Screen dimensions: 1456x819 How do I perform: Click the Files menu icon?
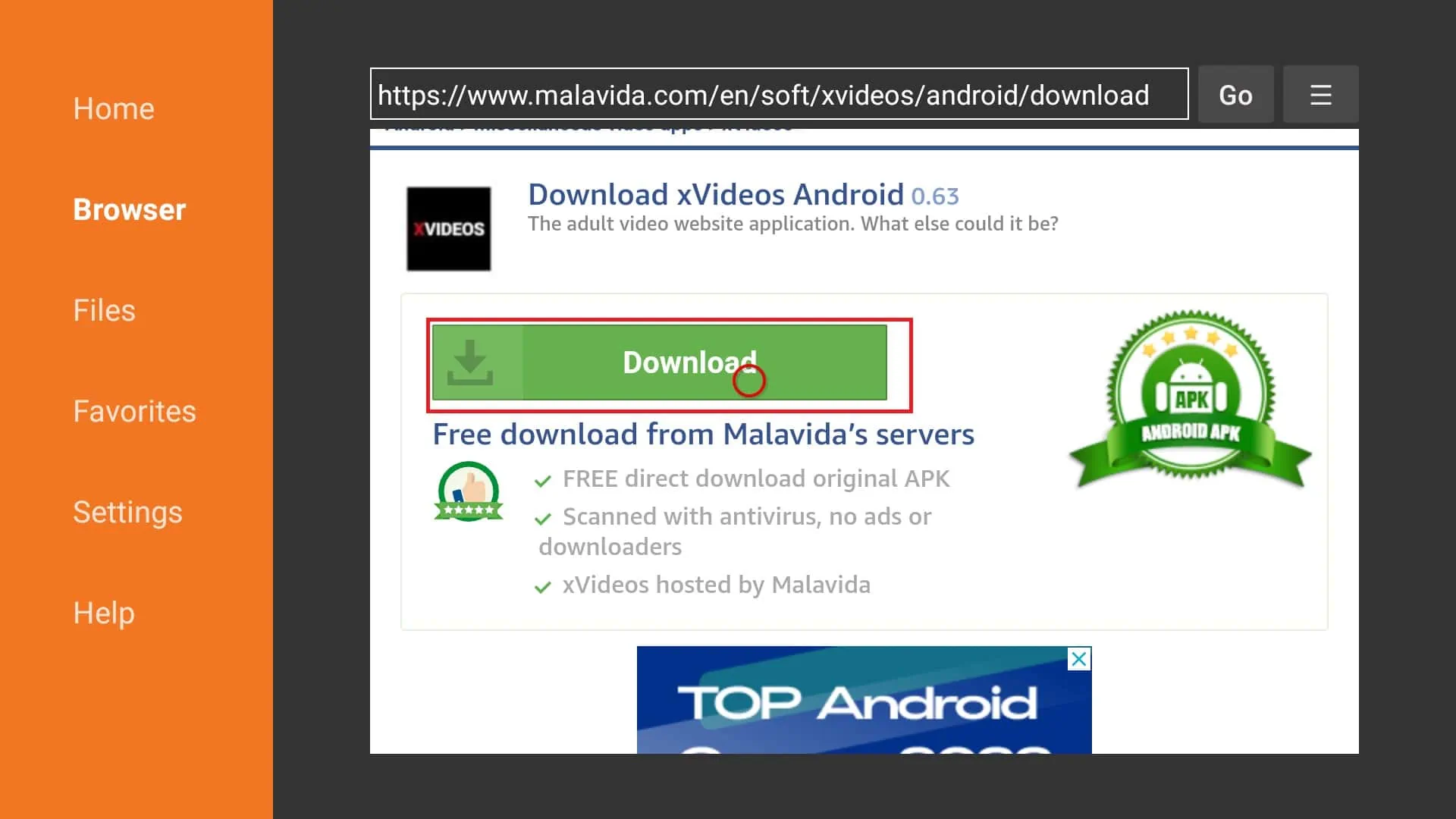[104, 310]
